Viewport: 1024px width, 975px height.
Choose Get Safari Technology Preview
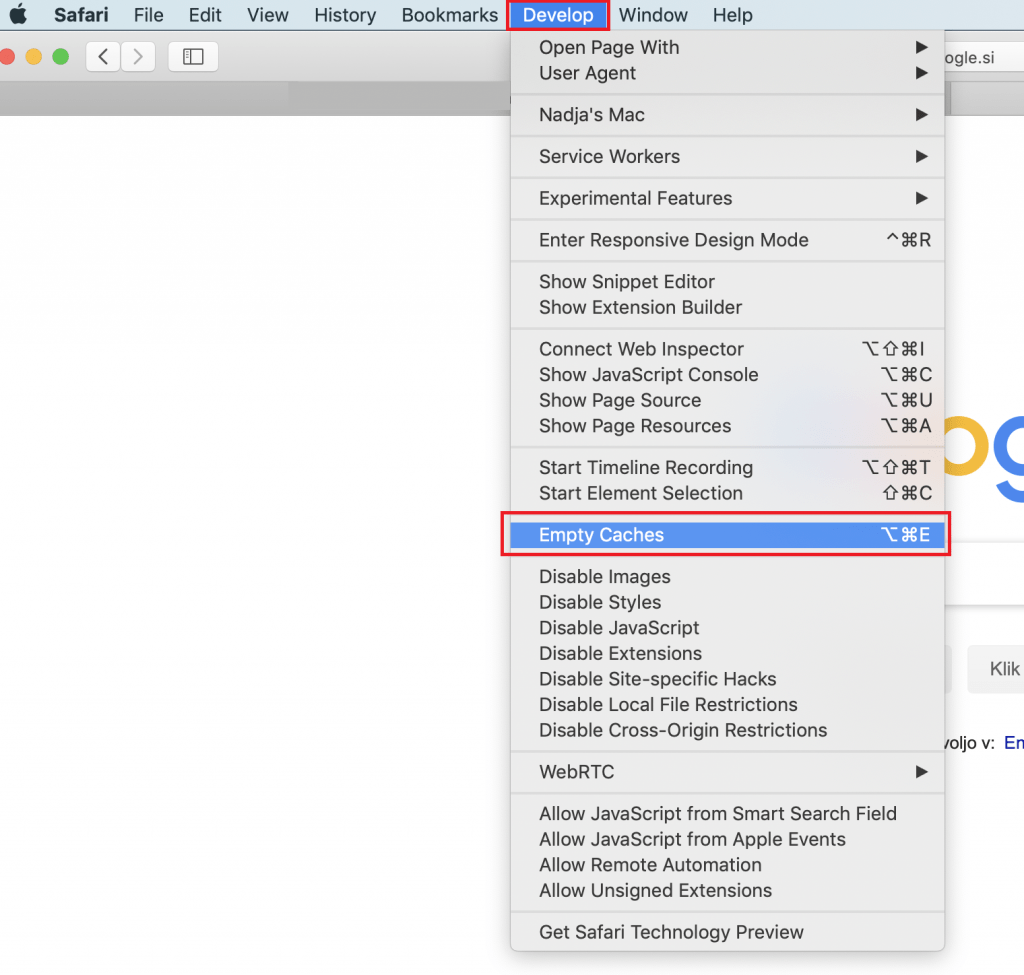click(728, 932)
